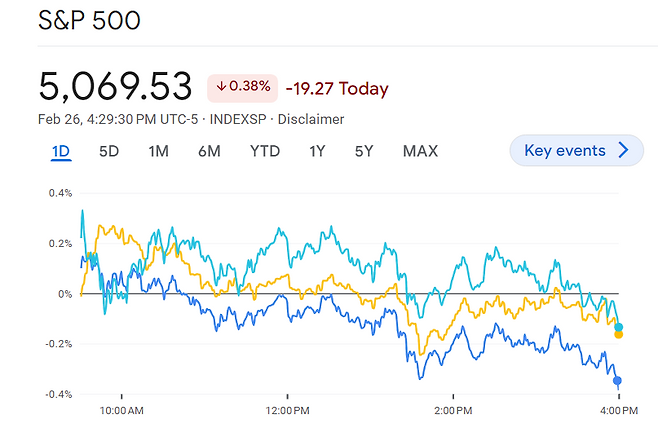Screen dimensions: 658x428
Task: Click the teal line endpoint dot
Action: click(619, 327)
